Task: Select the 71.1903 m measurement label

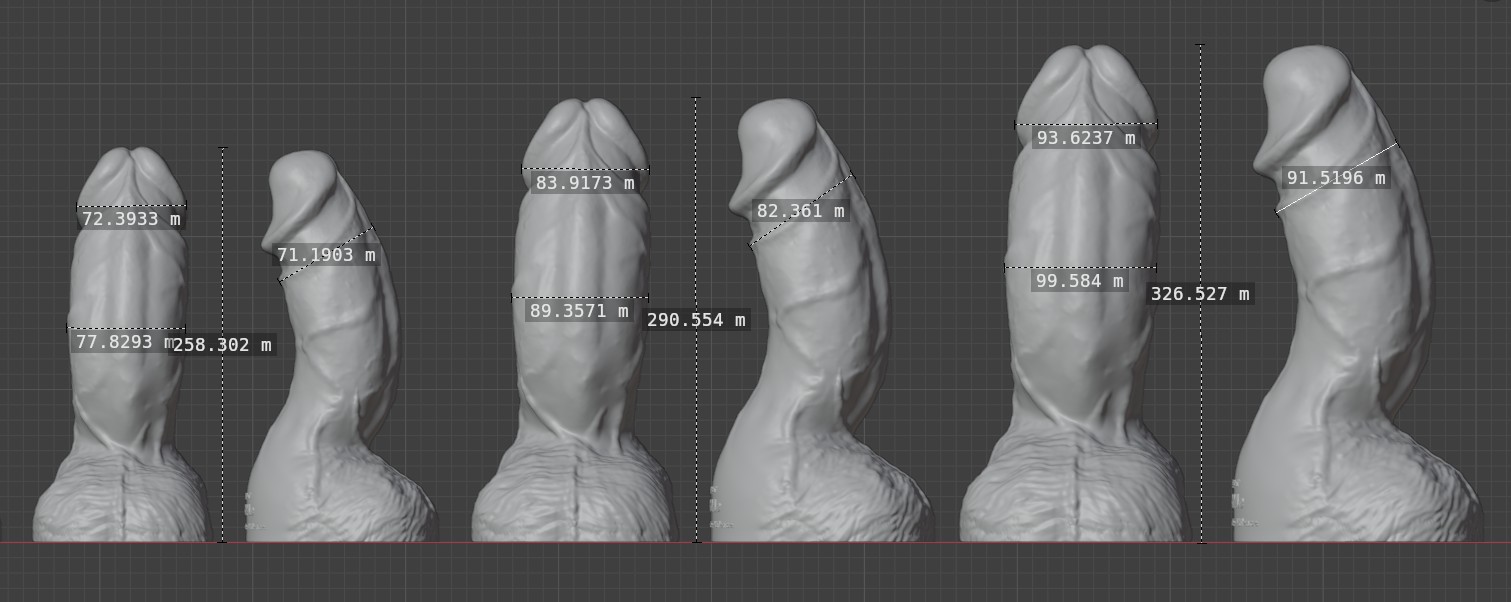Action: coord(327,255)
